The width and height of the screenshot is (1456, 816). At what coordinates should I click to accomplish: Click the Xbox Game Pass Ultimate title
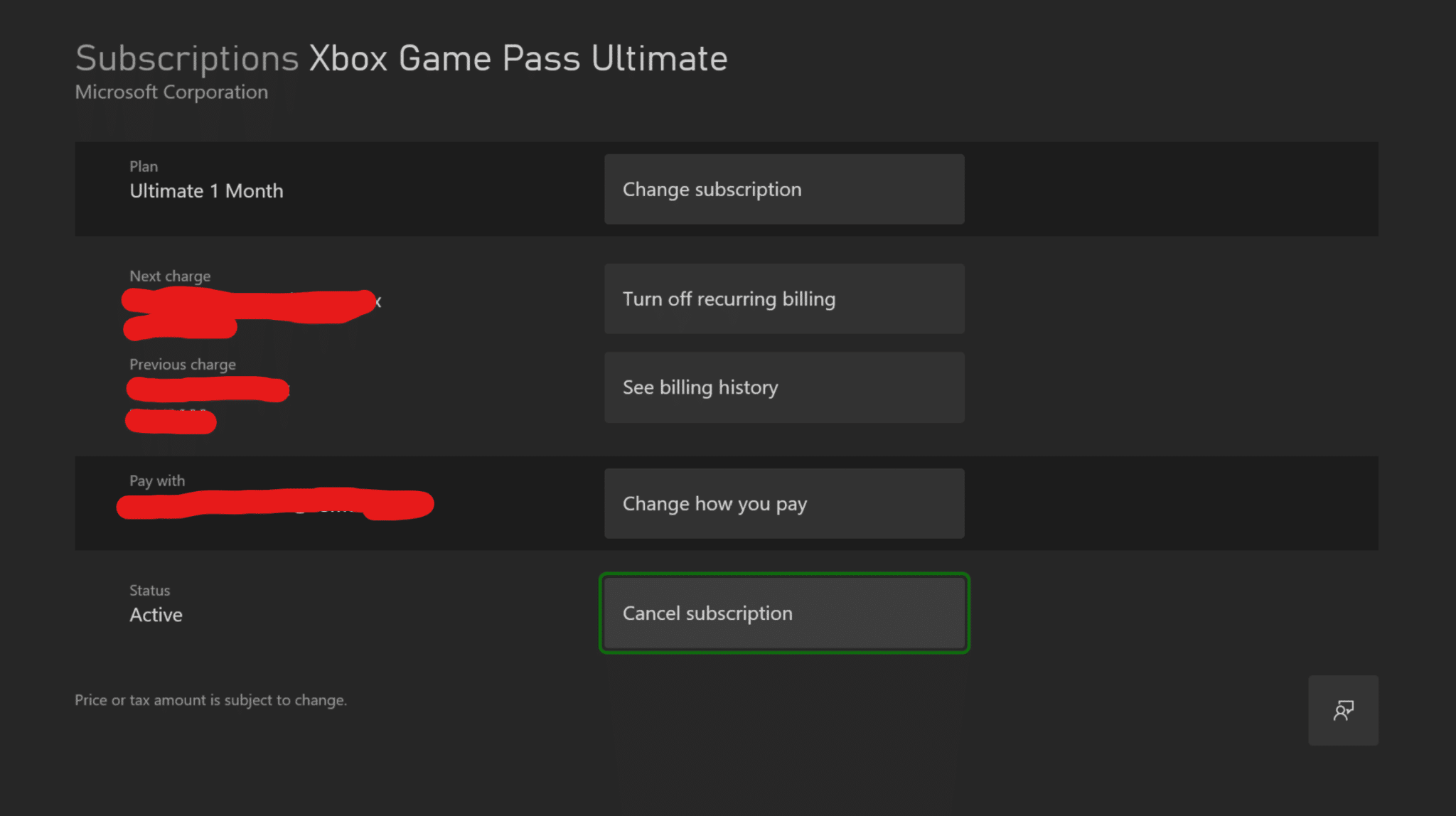click(x=518, y=58)
